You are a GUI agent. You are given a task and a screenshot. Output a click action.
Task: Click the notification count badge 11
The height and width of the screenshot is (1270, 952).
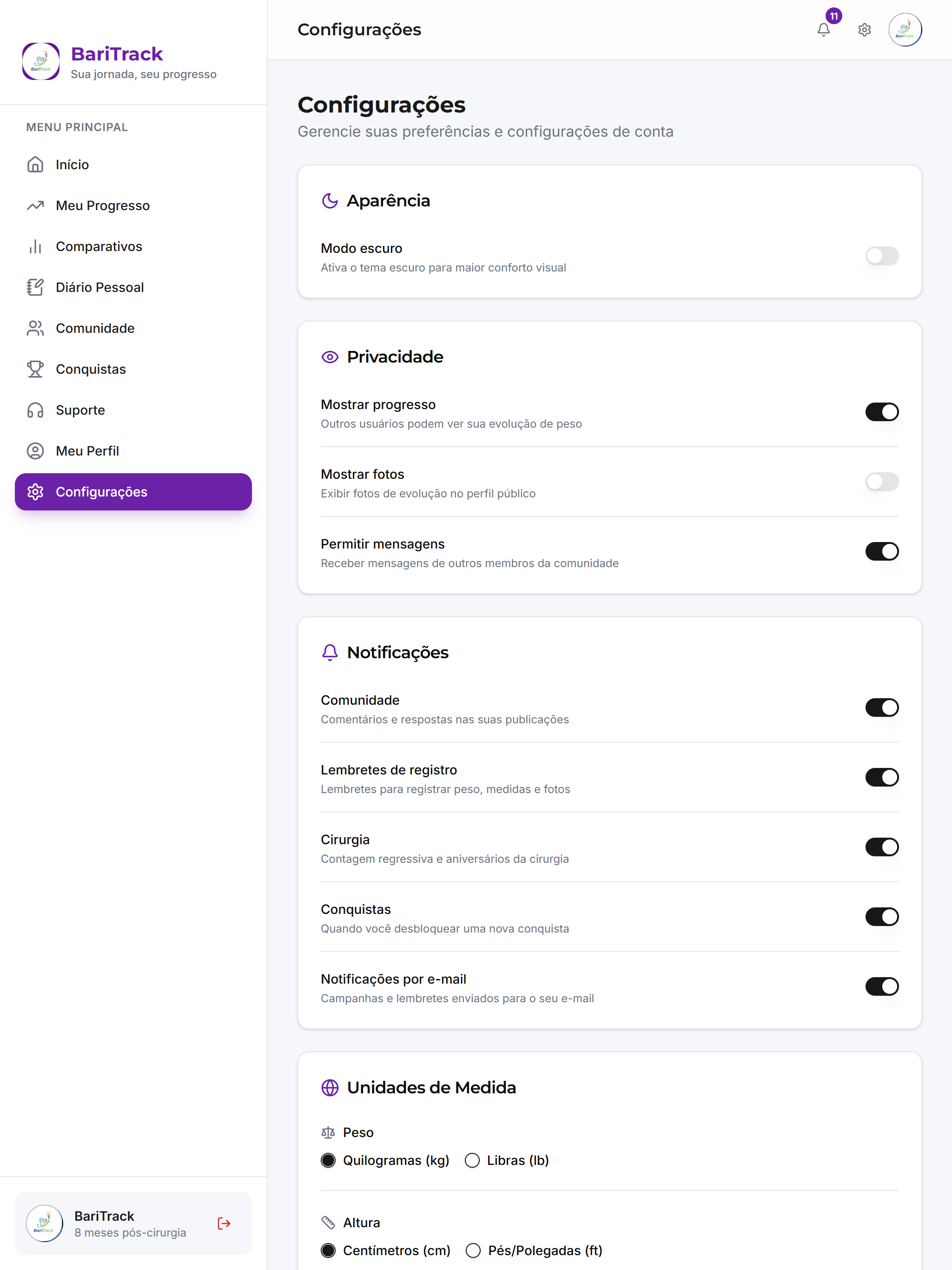[834, 16]
